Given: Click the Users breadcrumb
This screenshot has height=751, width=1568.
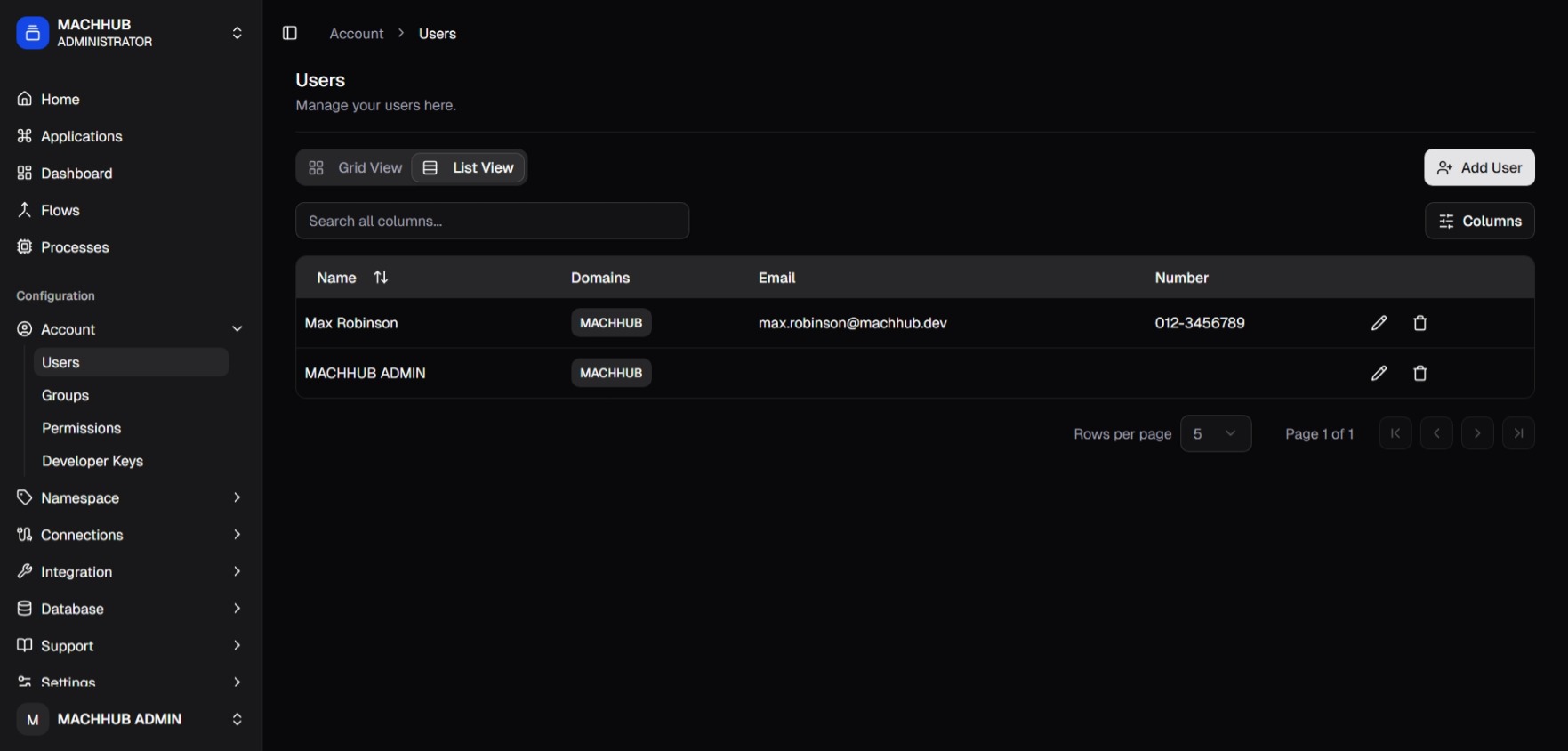Looking at the screenshot, I should 438,34.
